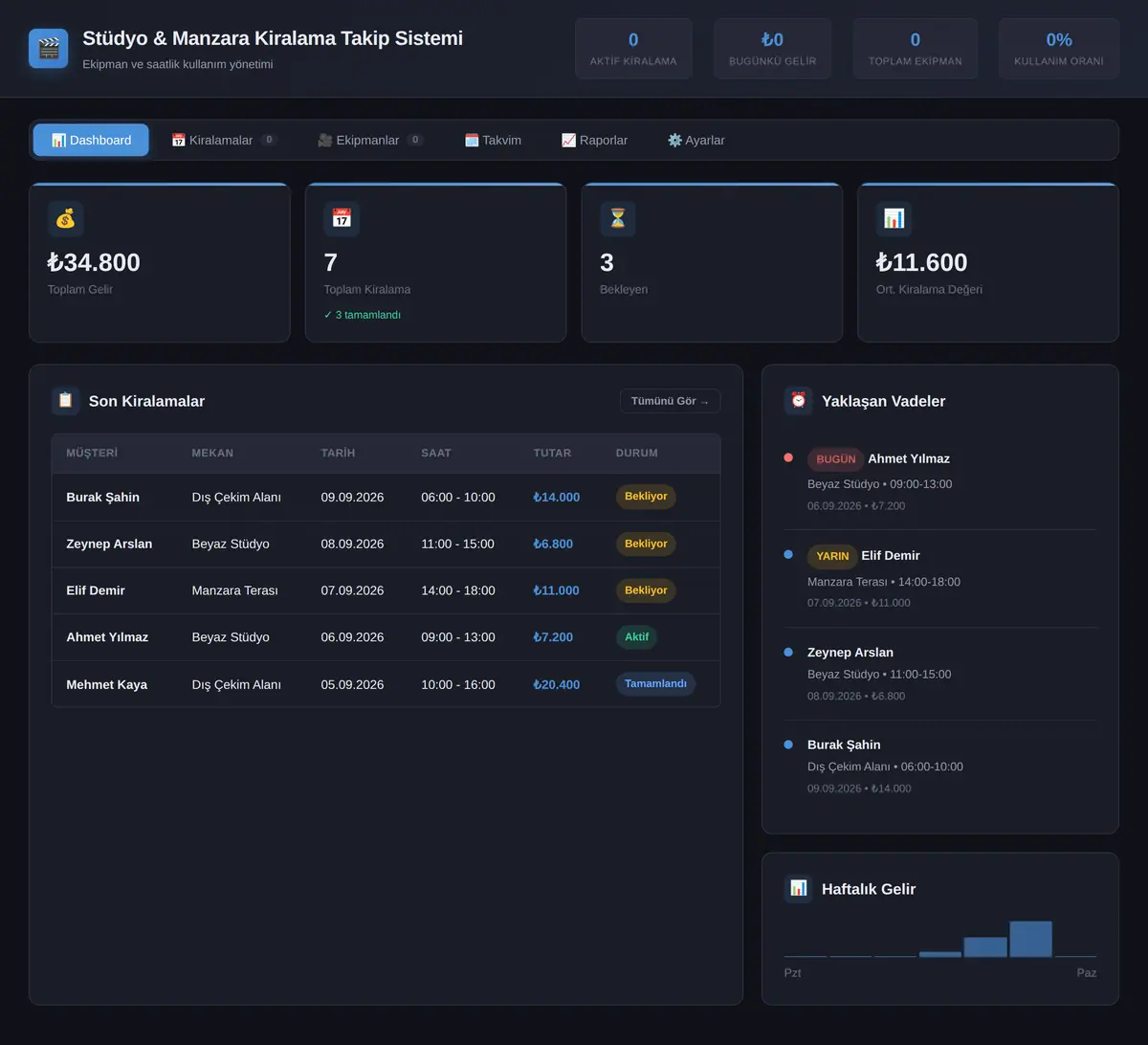Click the MÜŞTERİ column header

(92, 453)
